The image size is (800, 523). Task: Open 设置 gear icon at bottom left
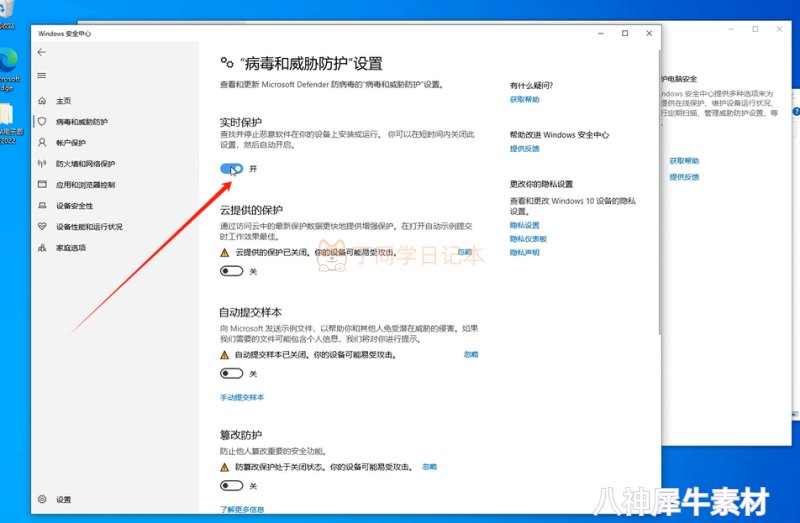point(42,499)
